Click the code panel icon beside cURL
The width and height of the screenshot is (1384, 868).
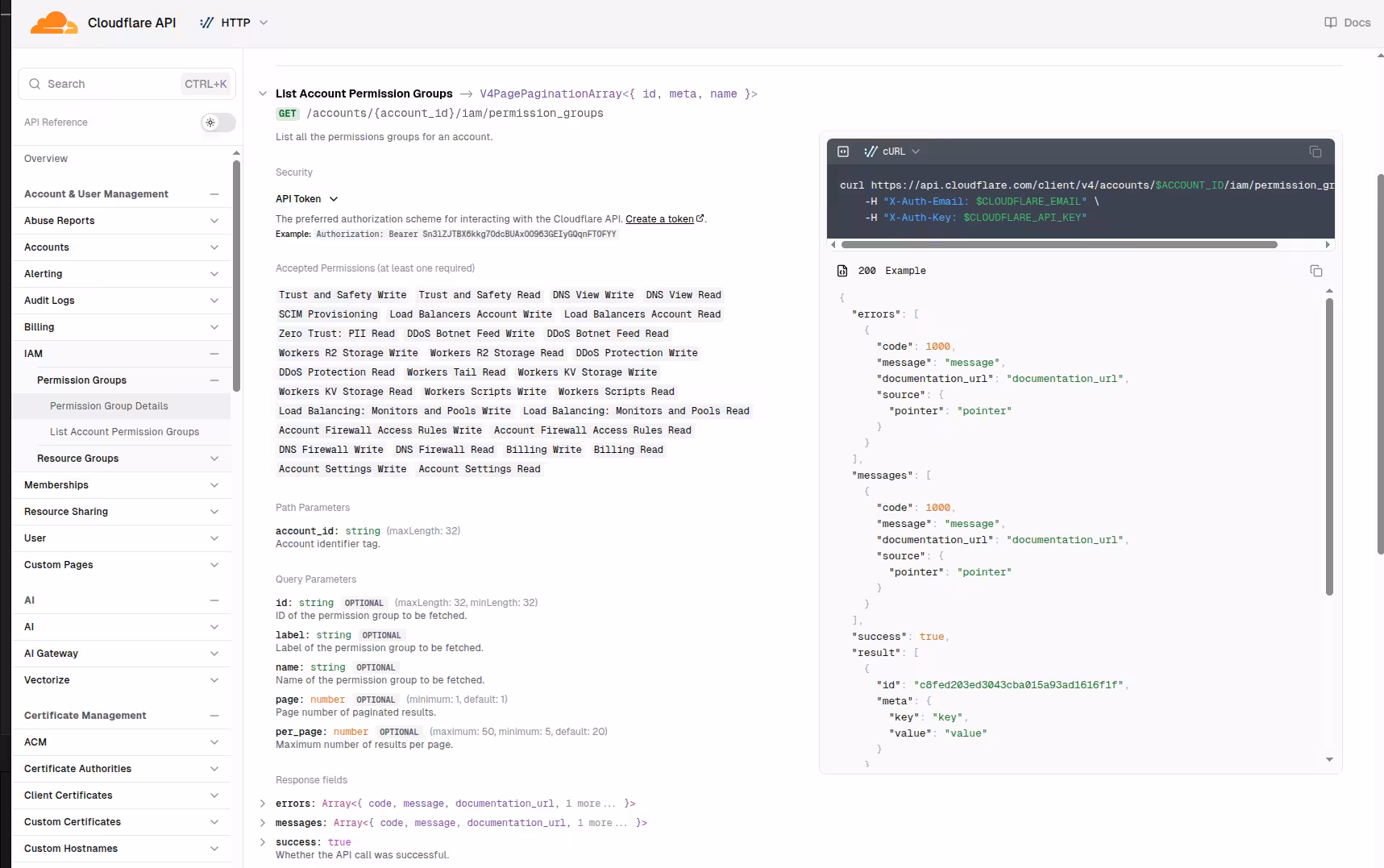coord(843,152)
